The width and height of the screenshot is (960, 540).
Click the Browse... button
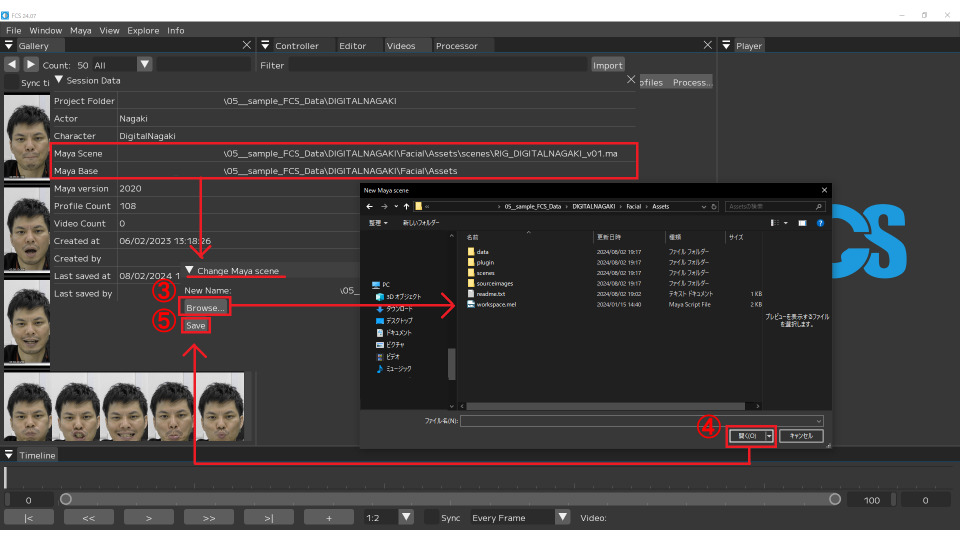205,307
